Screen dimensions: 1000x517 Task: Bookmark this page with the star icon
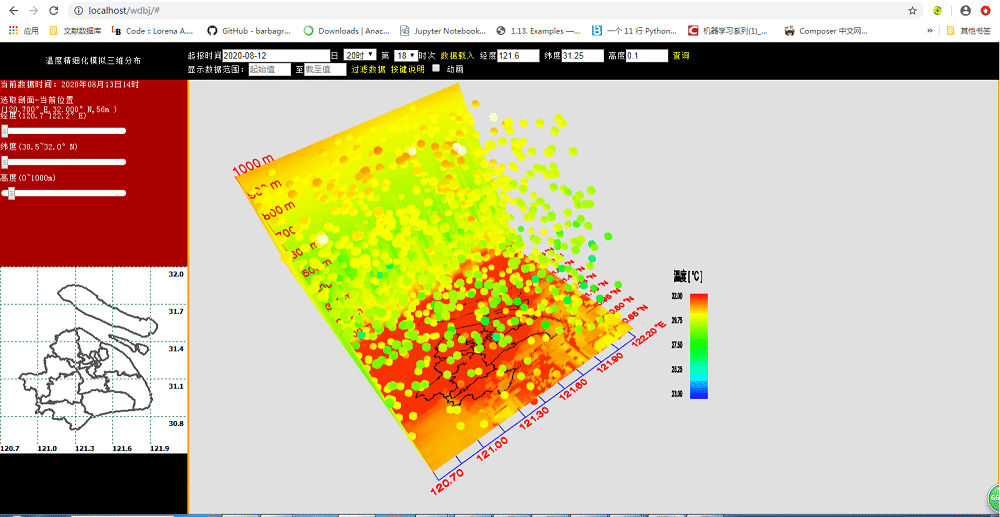[912, 10]
